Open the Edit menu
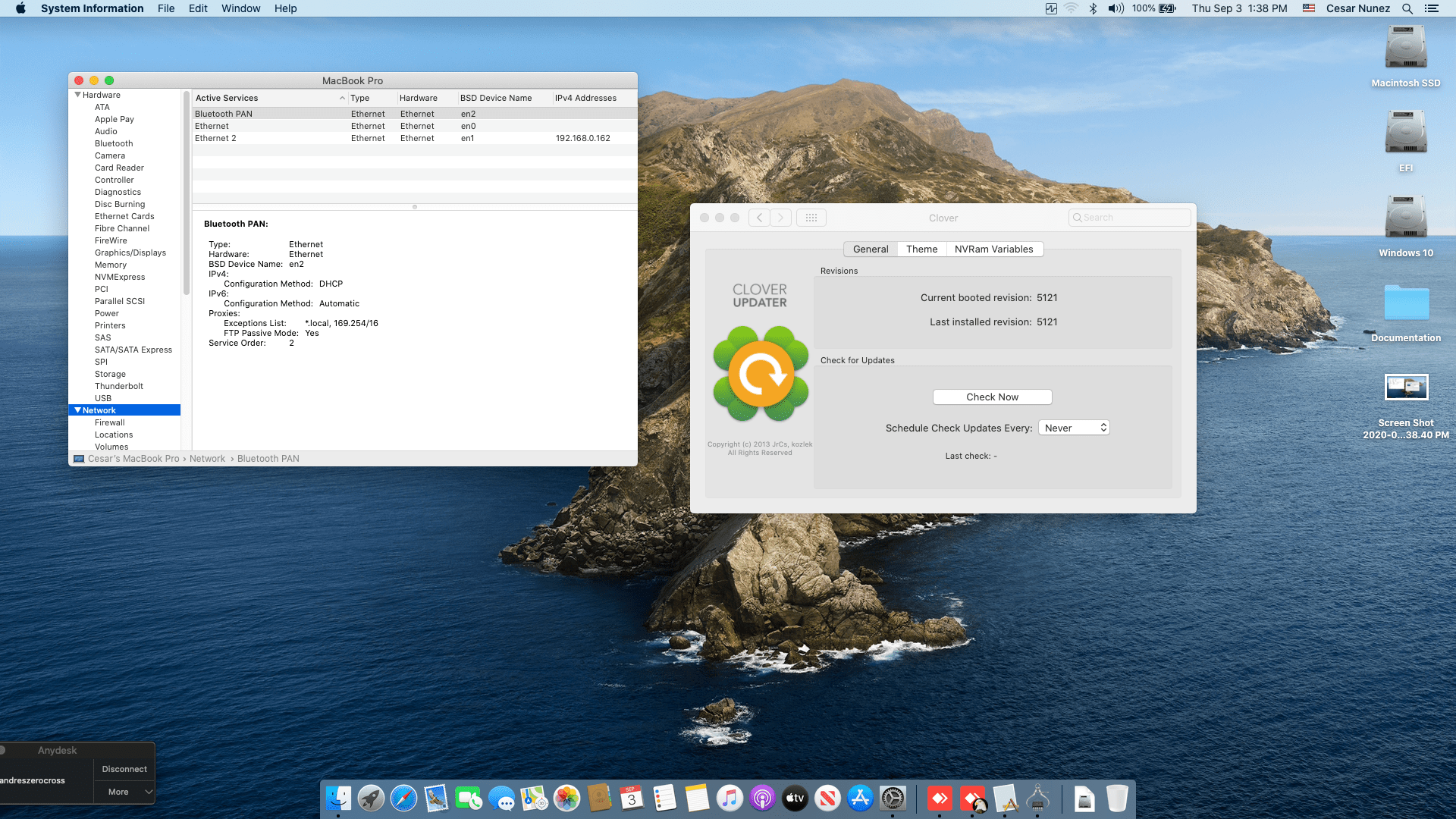The image size is (1456, 819). pos(198,8)
